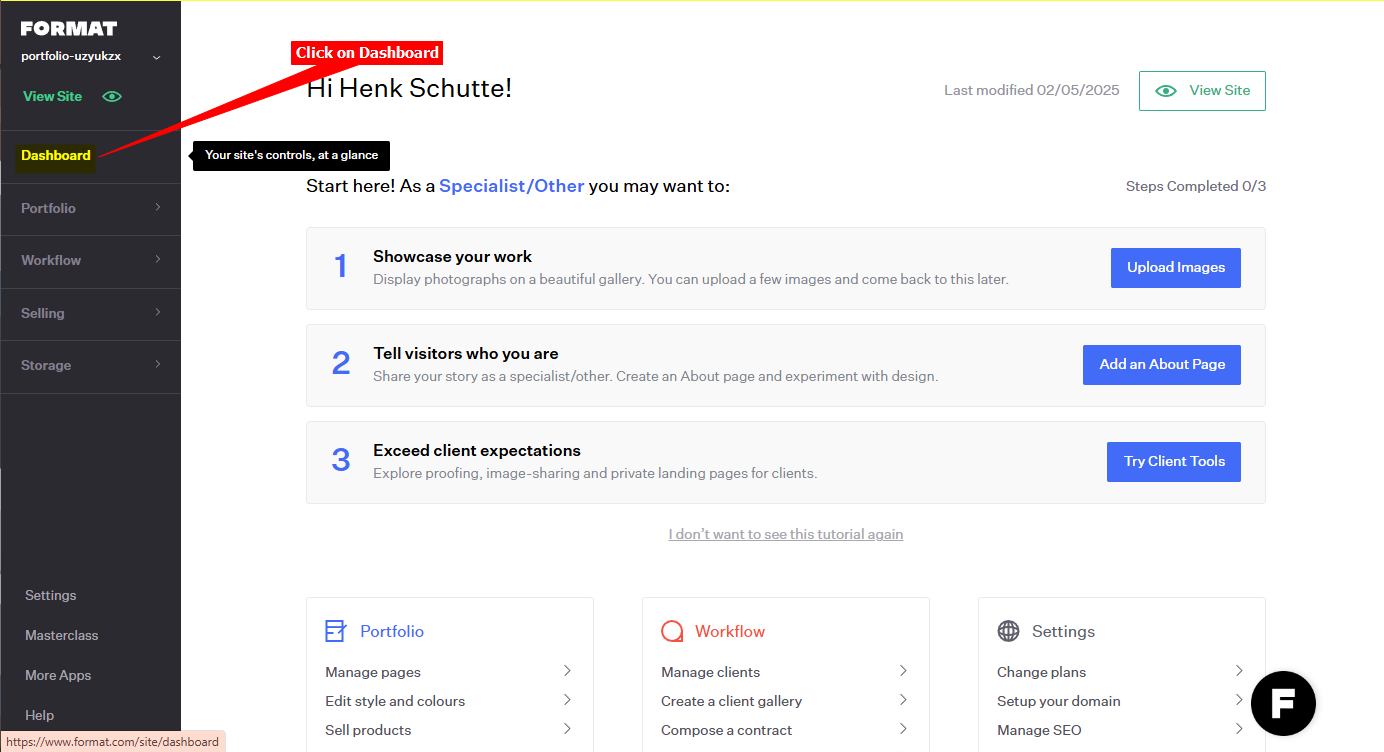Screen dimensions: 1384x752
Task: Click the chevron next to Manage pages
Action: [x=567, y=670]
